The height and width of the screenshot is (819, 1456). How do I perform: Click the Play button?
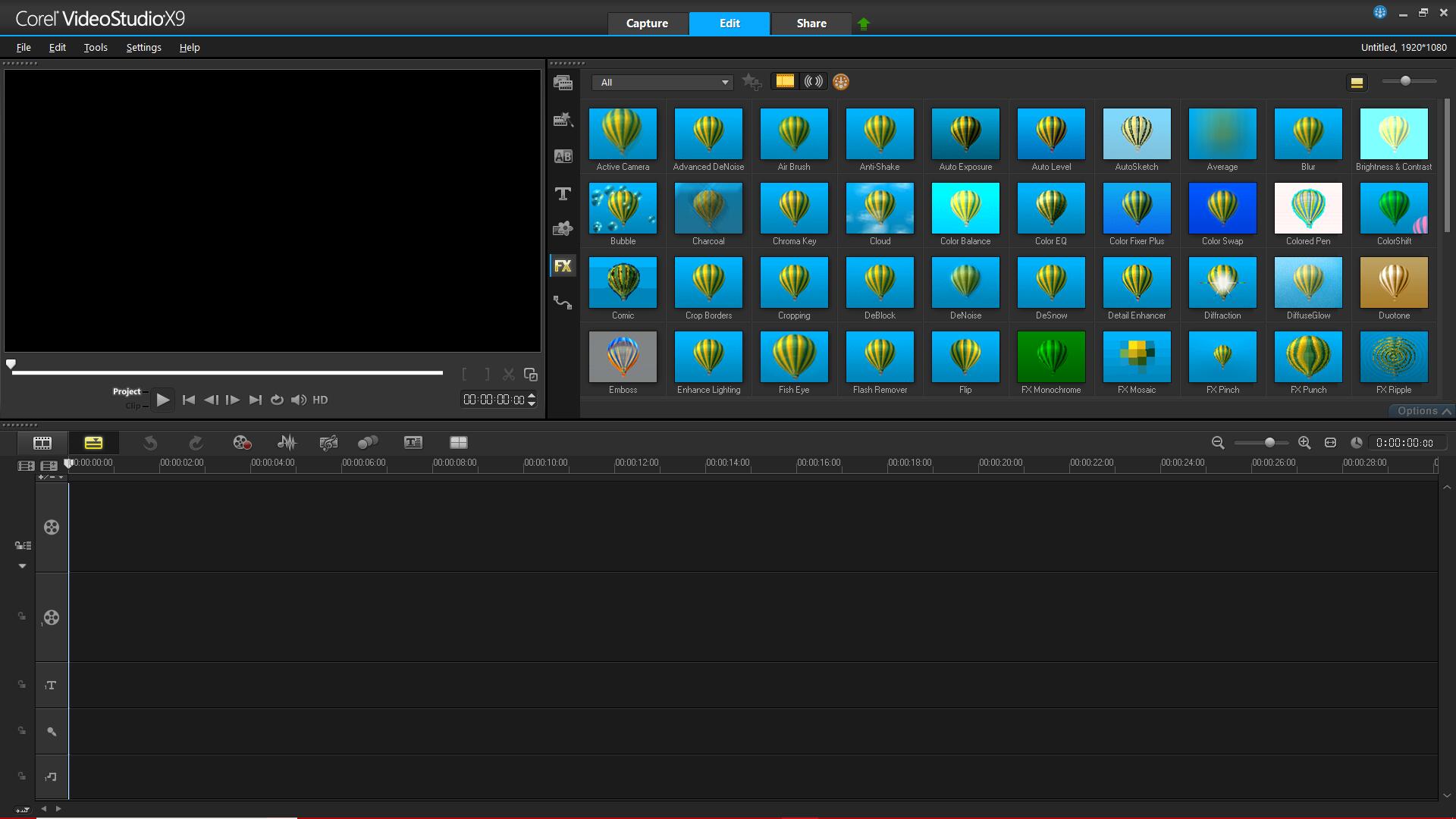[x=162, y=400]
